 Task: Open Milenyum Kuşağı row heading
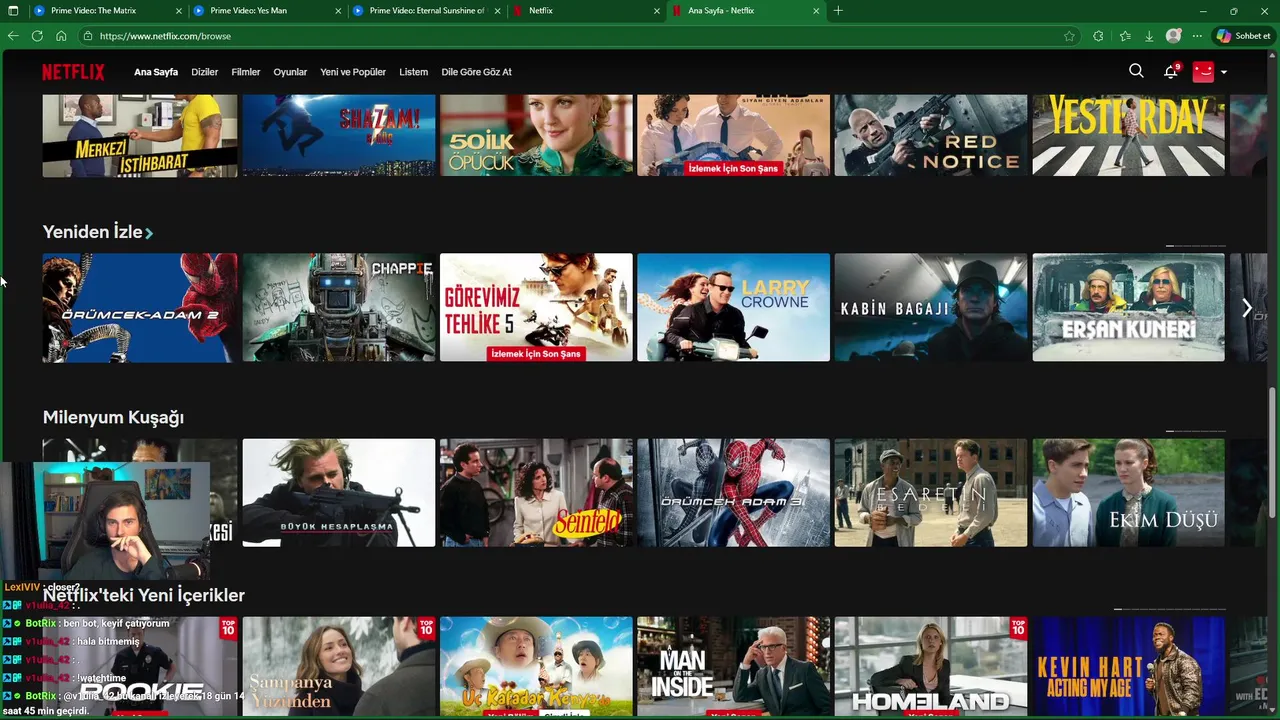(x=113, y=417)
